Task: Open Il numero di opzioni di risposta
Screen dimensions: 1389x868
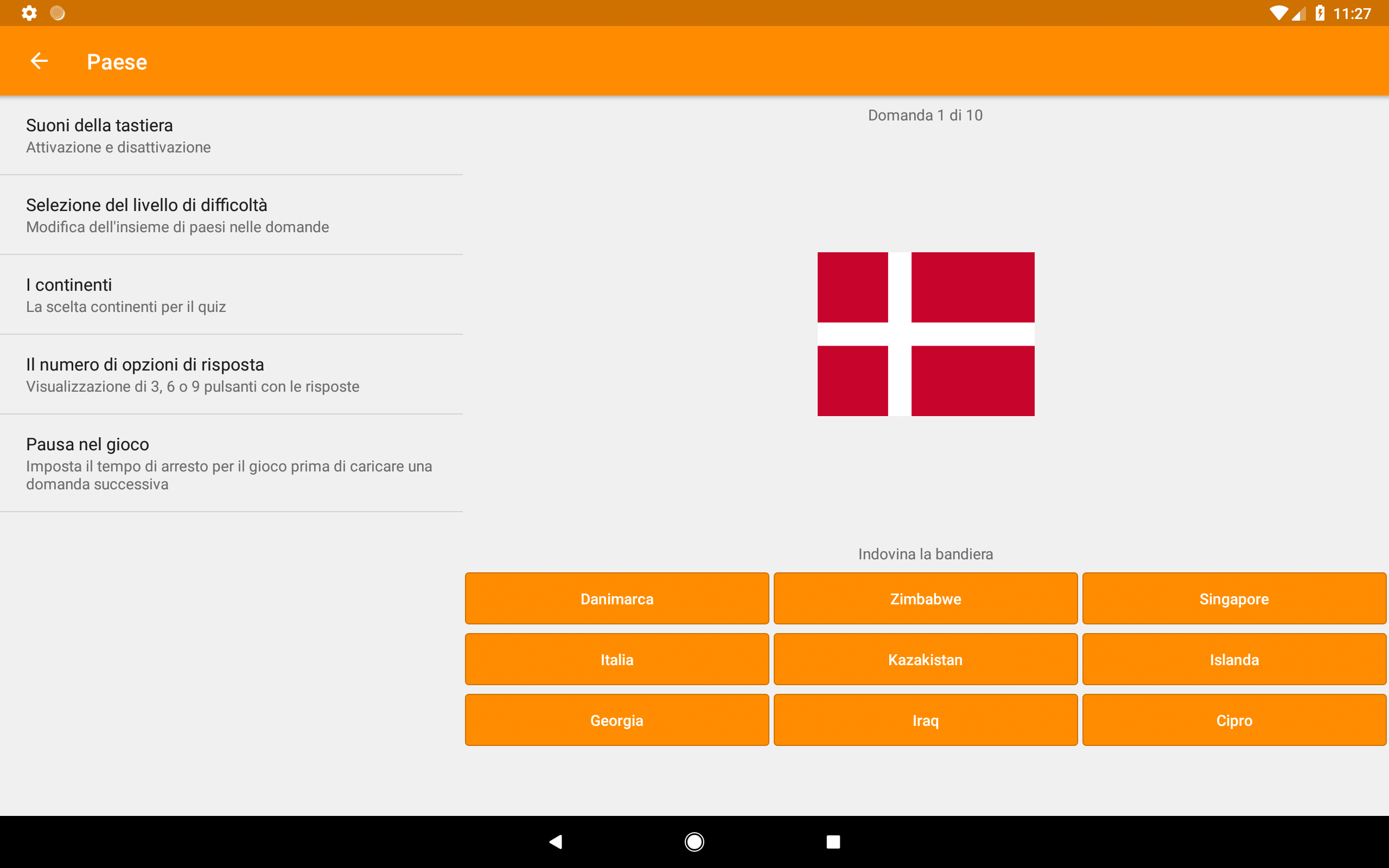Action: coord(231,374)
